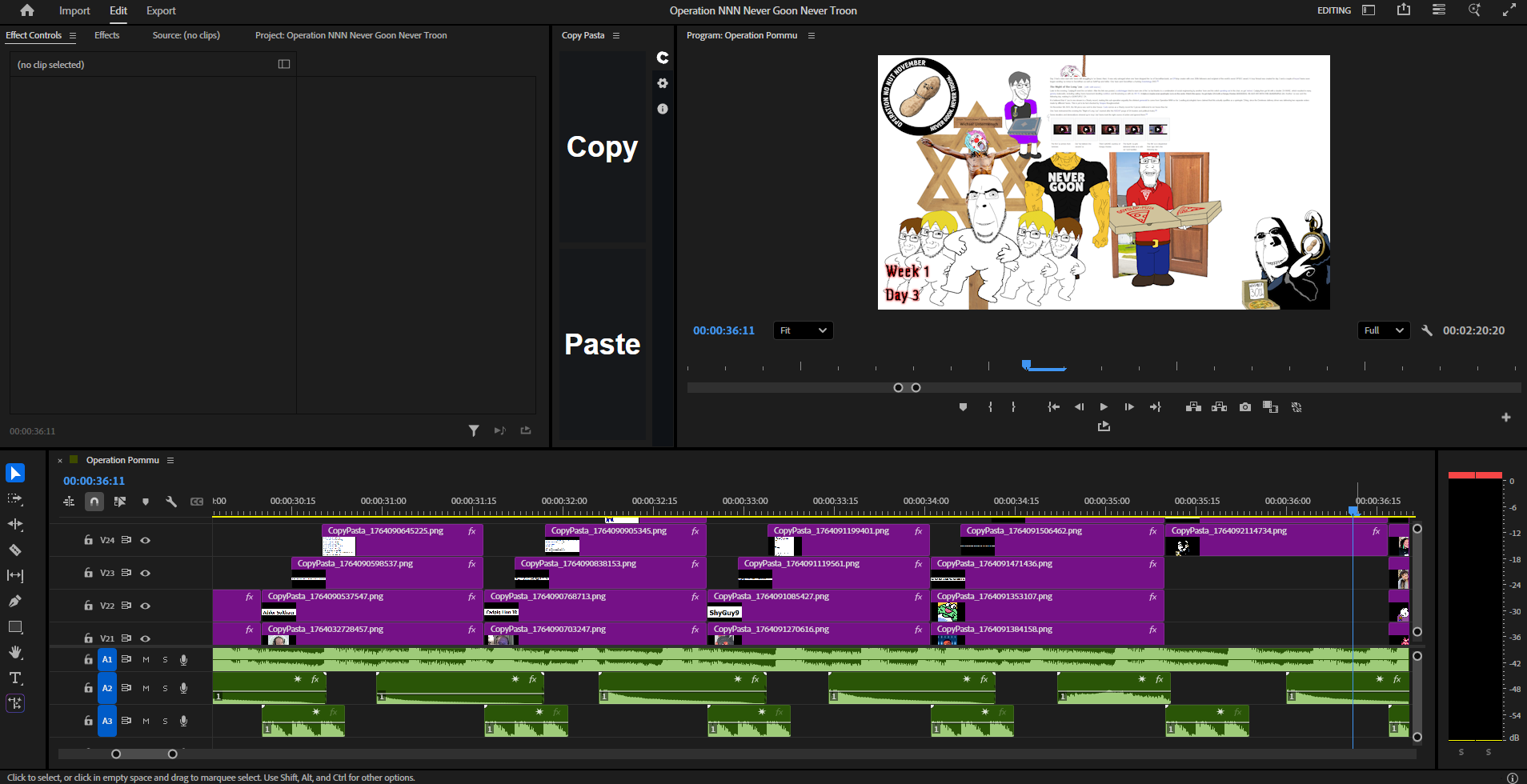Hide track V24 with eye icon
The height and width of the screenshot is (784, 1527).
coord(146,541)
